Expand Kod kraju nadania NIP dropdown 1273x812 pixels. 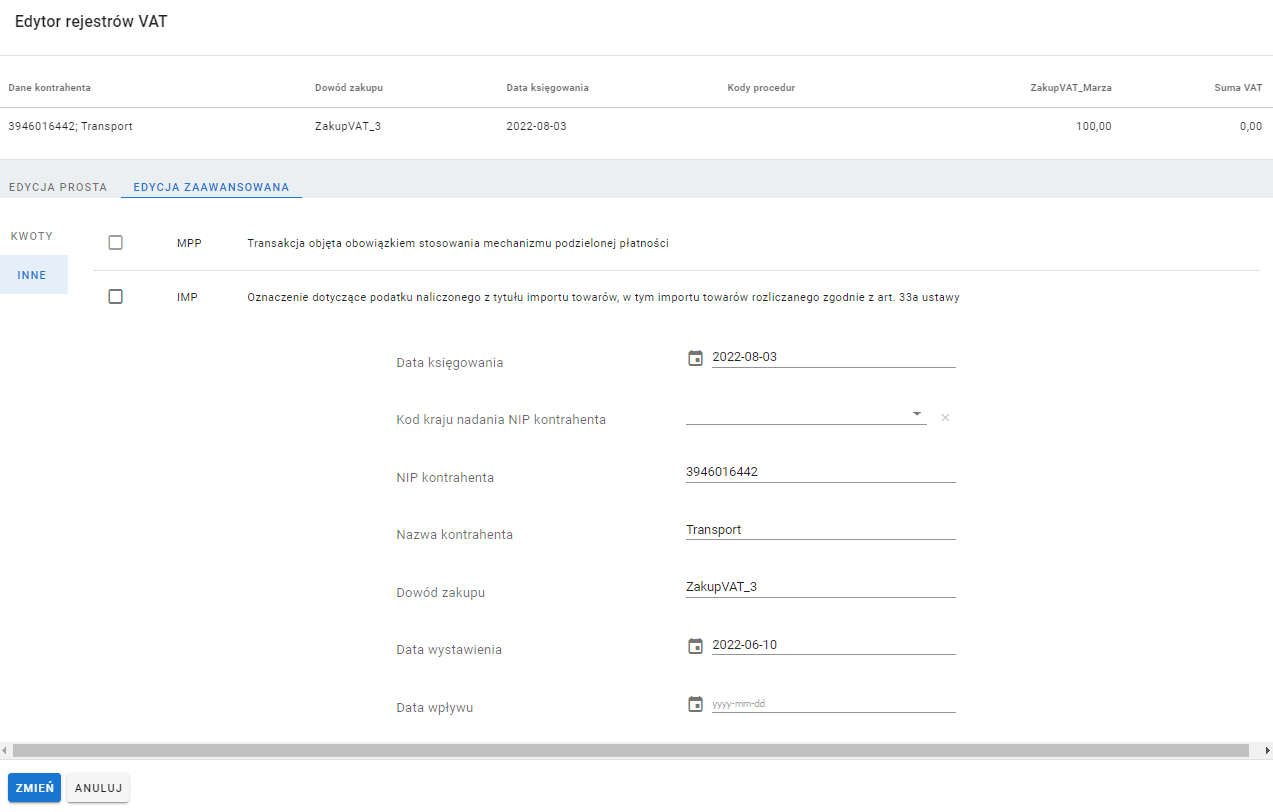coord(916,413)
